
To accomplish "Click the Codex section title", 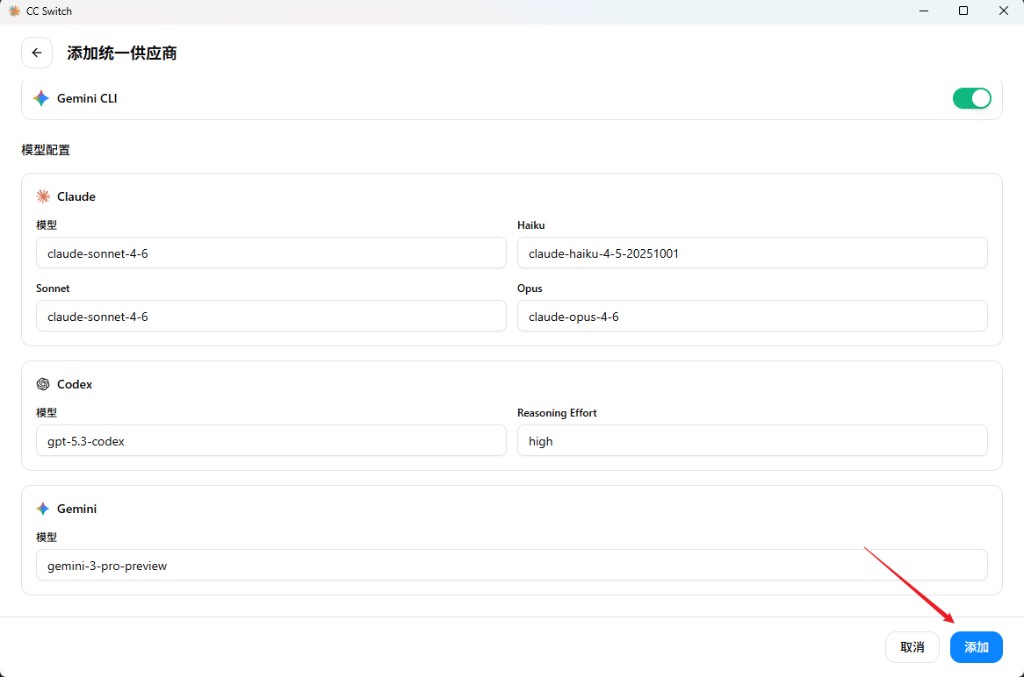I will click(74, 384).
